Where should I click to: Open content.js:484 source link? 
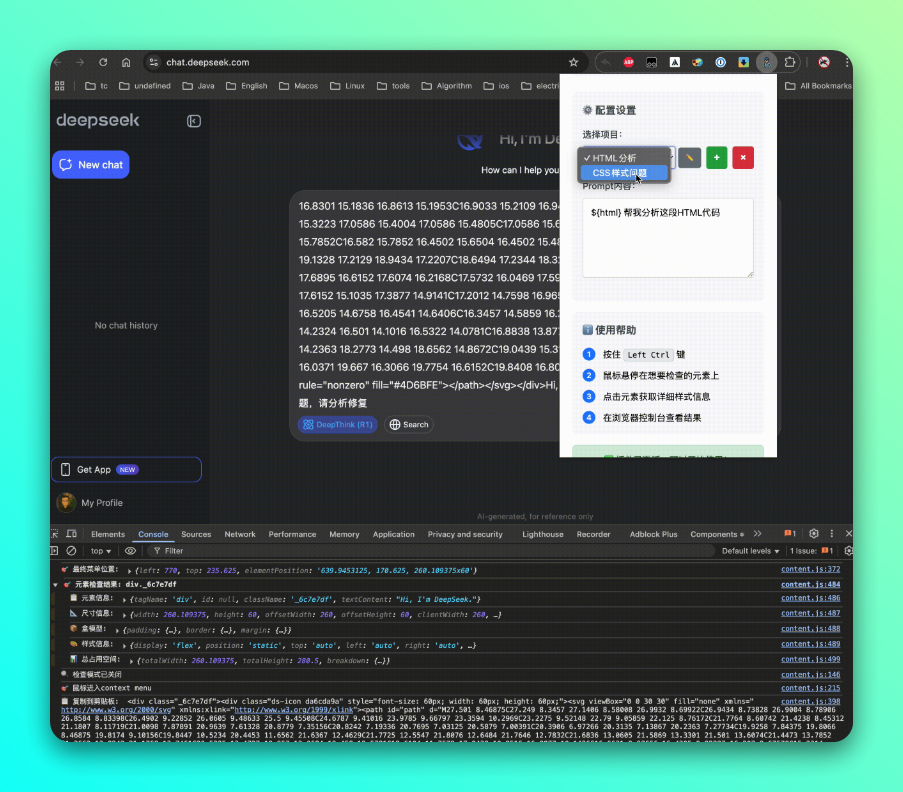pos(810,585)
